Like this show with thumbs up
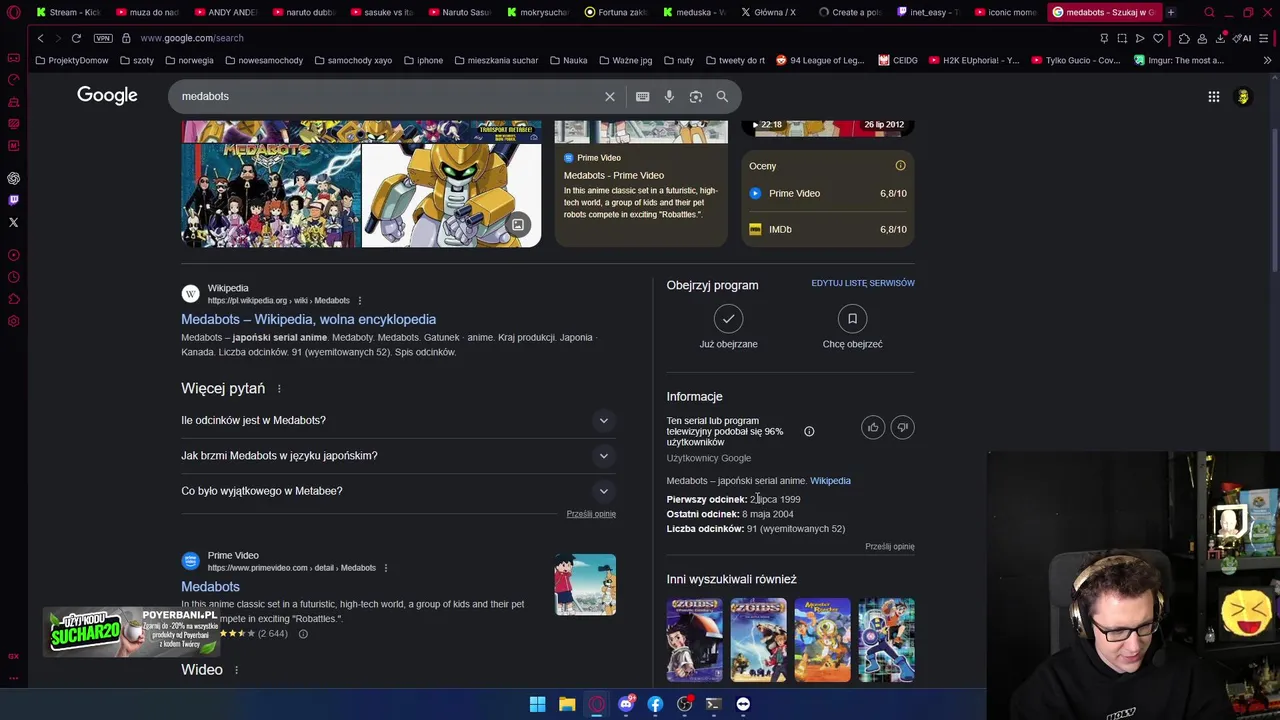The height and width of the screenshot is (720, 1280). [873, 428]
